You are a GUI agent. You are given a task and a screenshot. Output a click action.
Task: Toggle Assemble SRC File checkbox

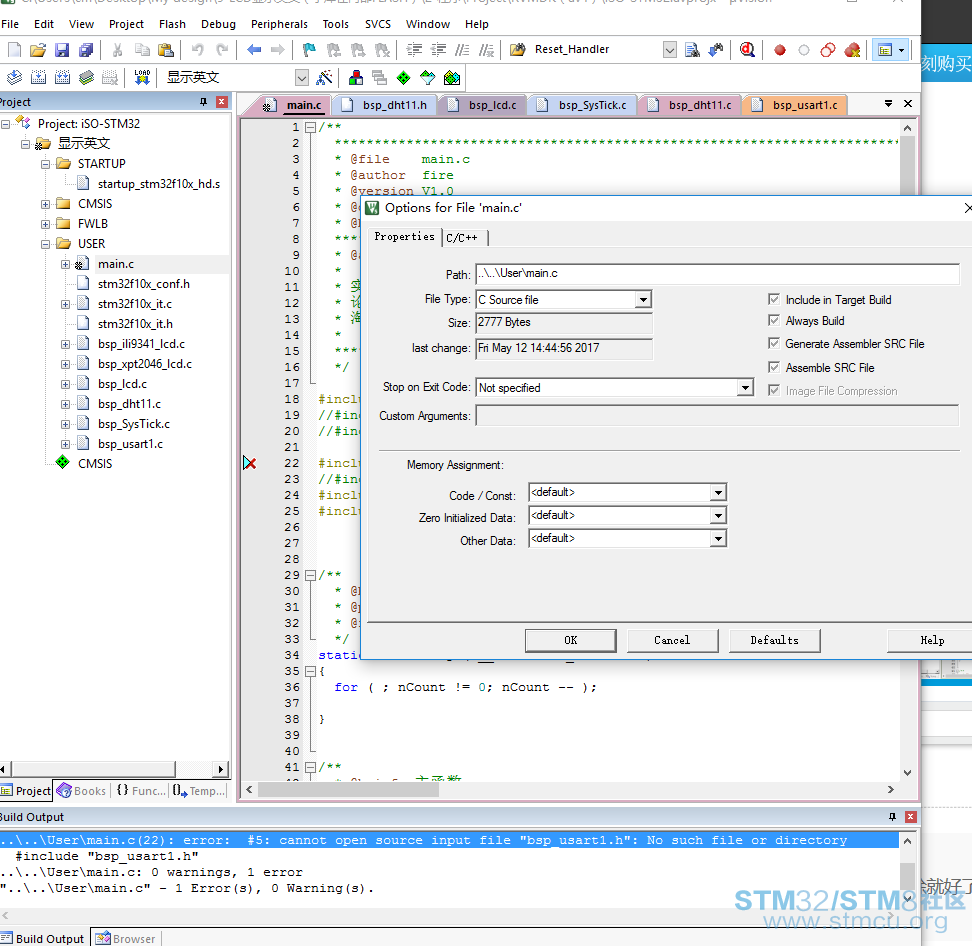[774, 368]
